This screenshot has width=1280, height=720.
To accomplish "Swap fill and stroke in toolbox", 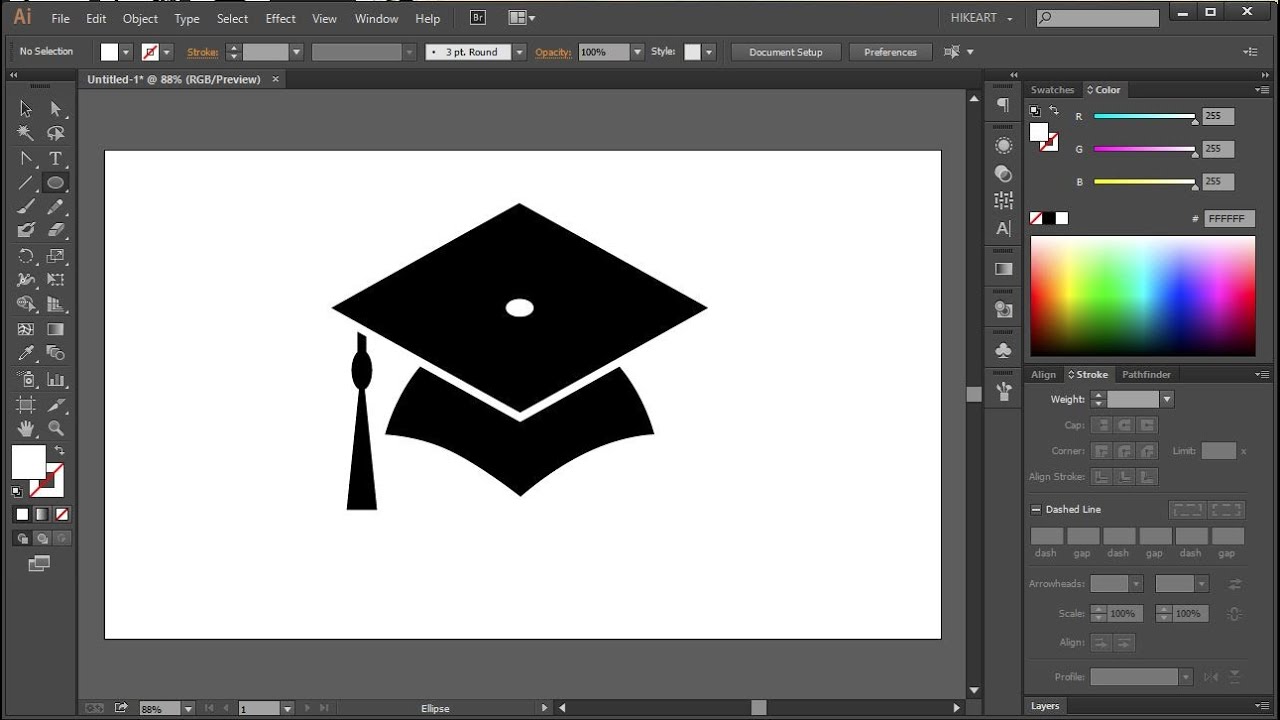I will [x=59, y=451].
